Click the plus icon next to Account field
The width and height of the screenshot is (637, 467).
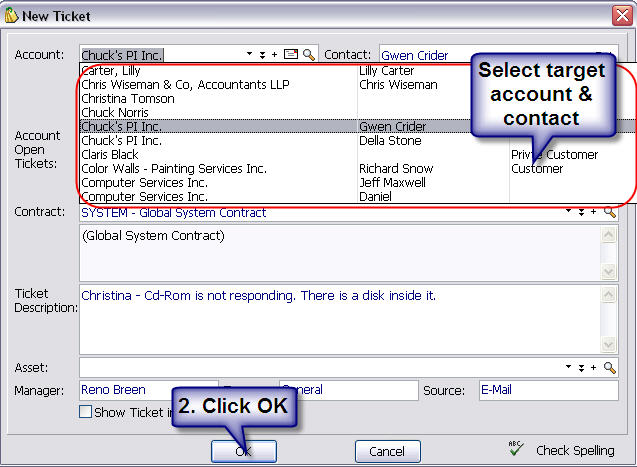click(275, 55)
